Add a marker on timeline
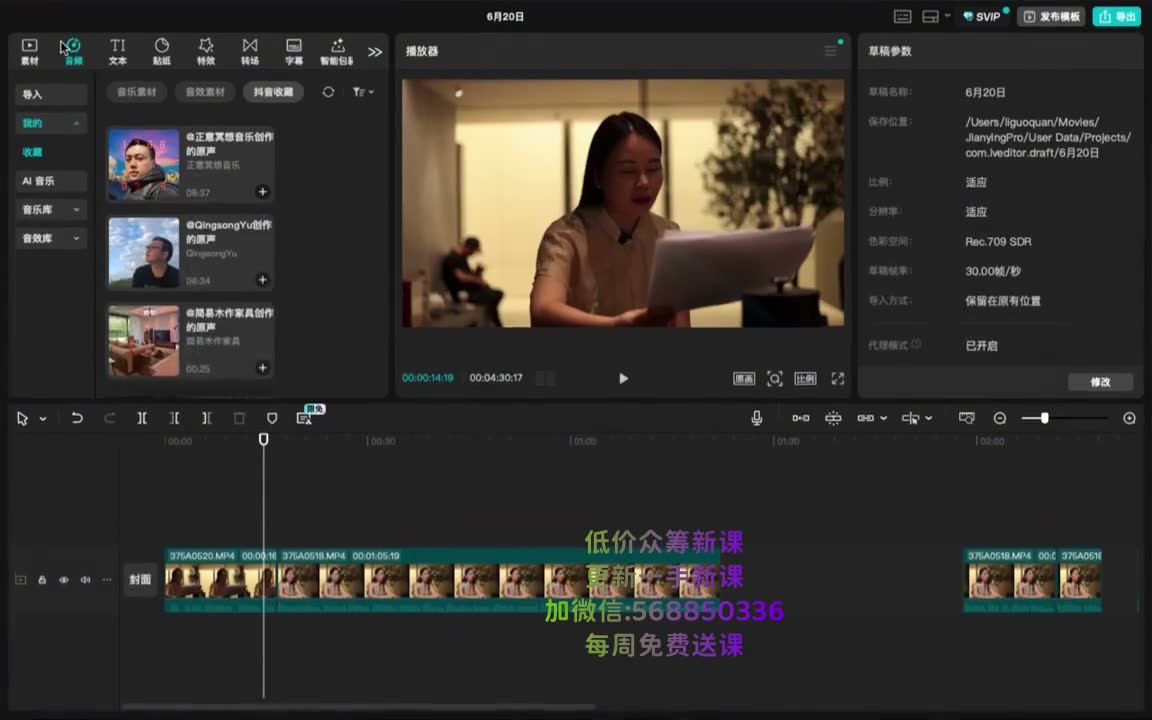The height and width of the screenshot is (720, 1152). (x=272, y=418)
